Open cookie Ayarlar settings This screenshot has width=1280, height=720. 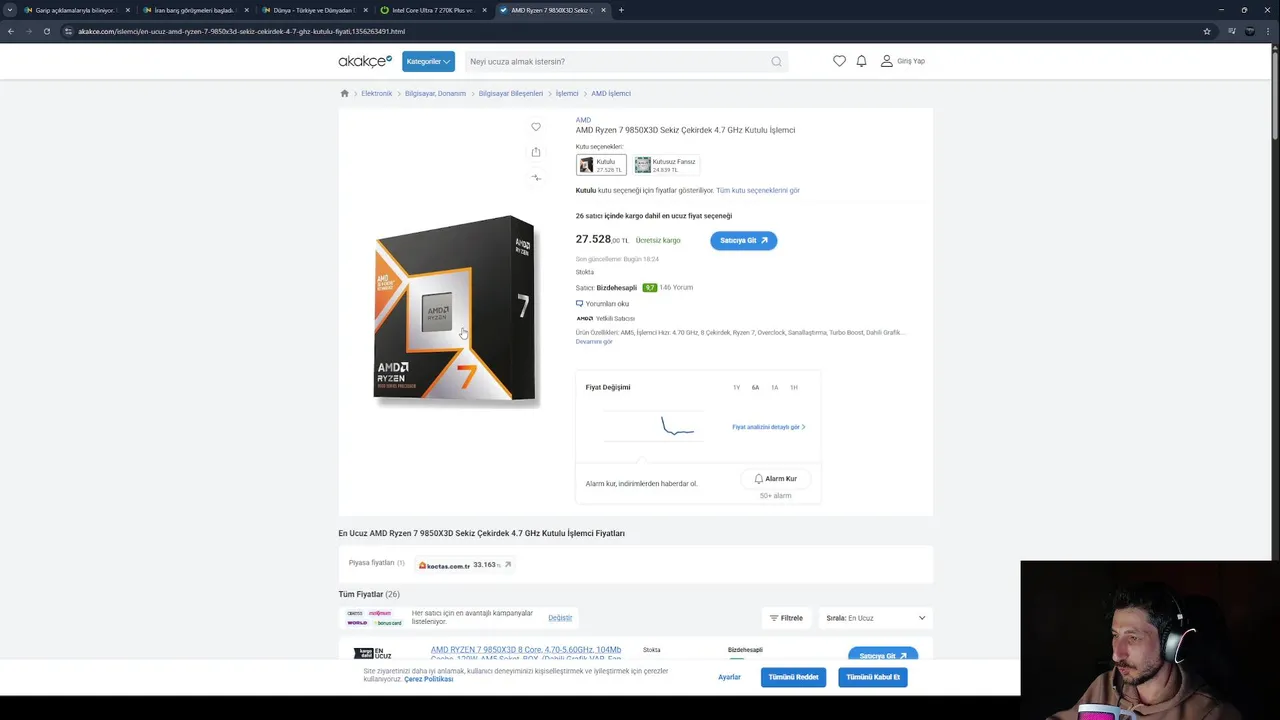tap(730, 677)
